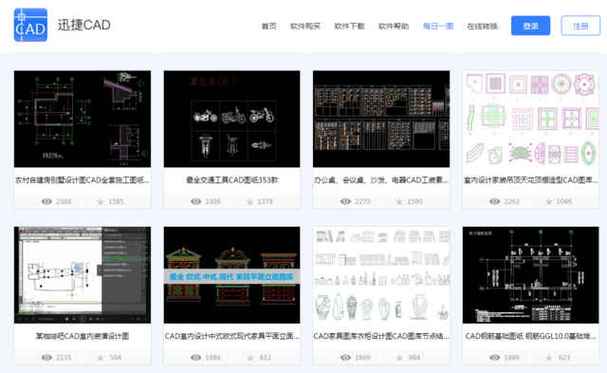Click the CAD家具图库衣柜设计图 card title
Viewport: 607px width, 373px height.
pos(381,336)
